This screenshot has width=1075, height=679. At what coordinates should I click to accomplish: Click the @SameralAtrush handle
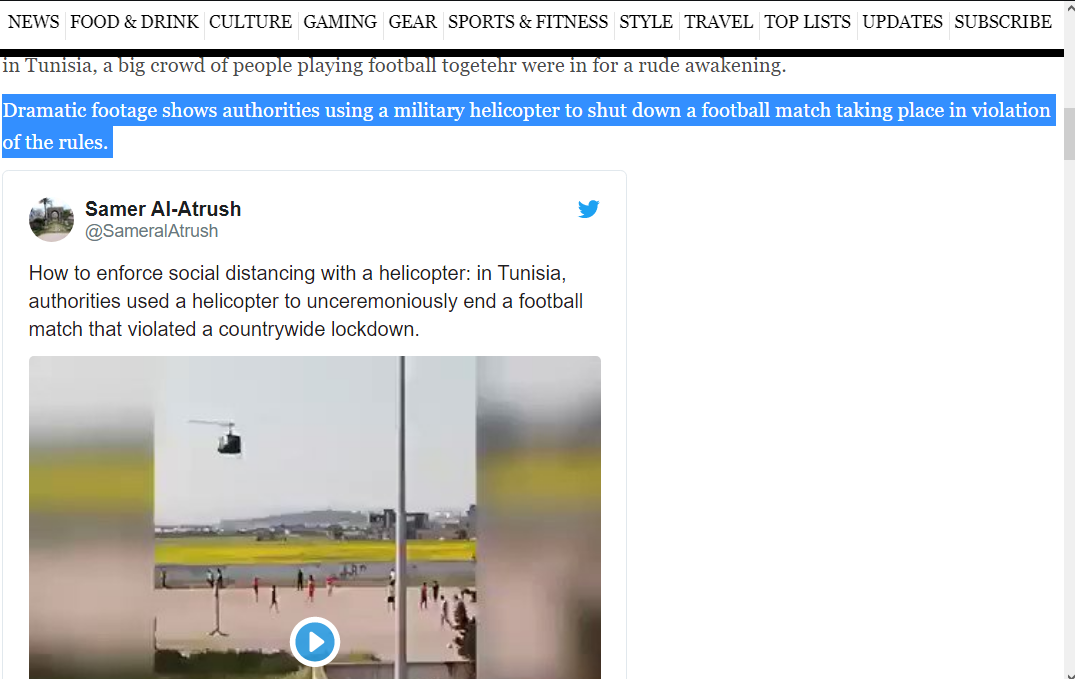(x=152, y=231)
